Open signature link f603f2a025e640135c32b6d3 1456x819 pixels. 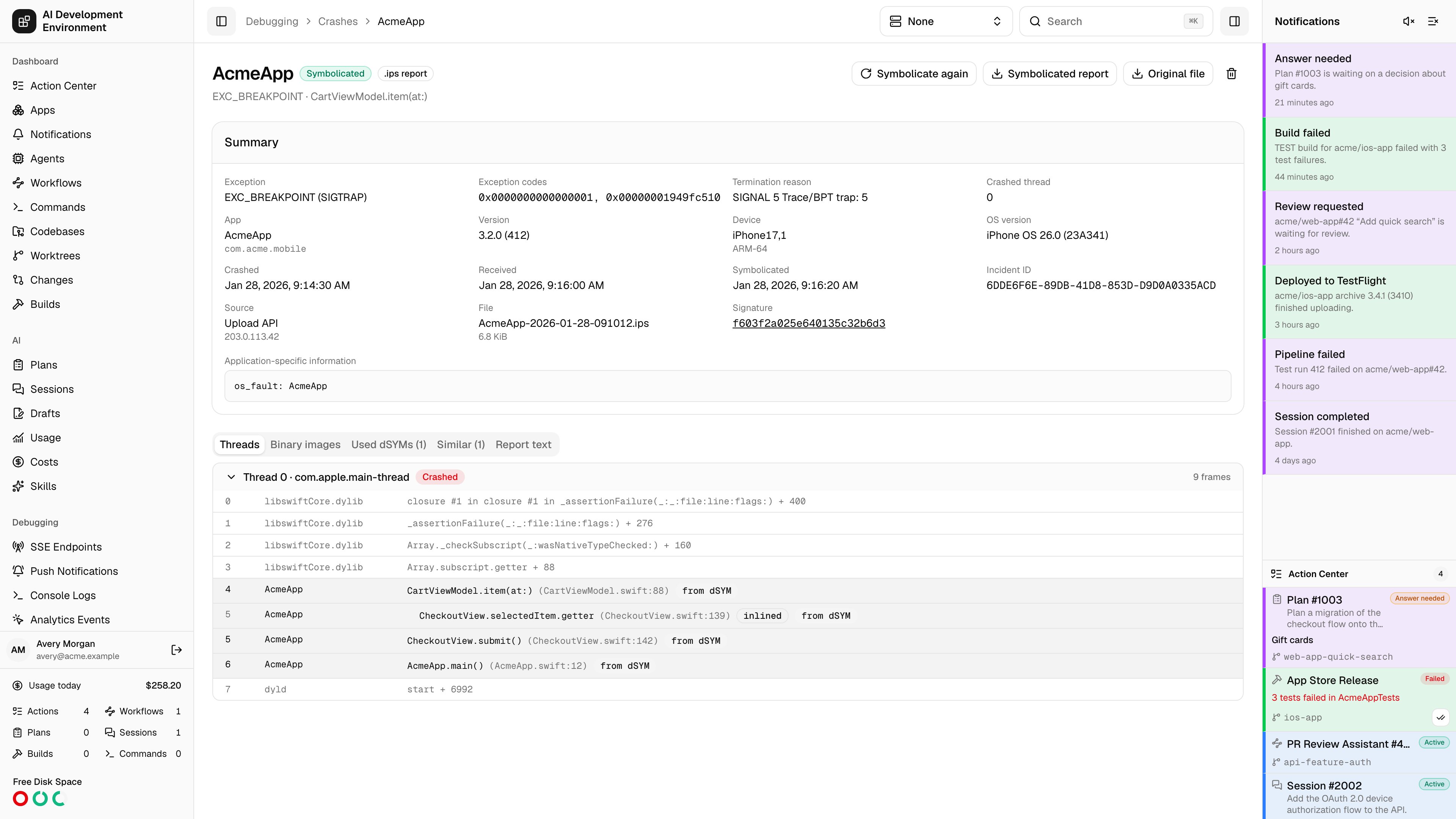point(809,323)
